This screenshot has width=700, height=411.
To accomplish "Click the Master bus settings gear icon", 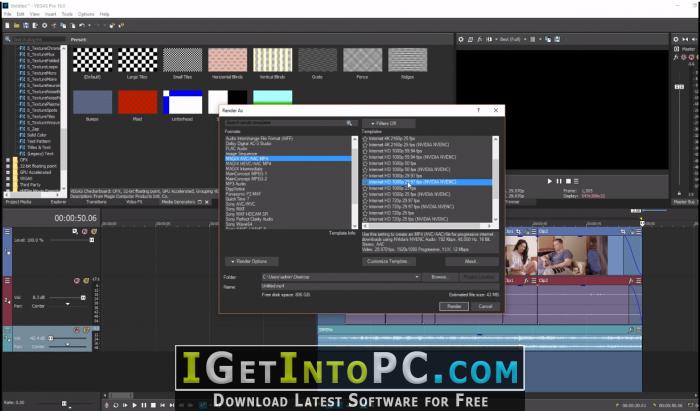I will 676,39.
